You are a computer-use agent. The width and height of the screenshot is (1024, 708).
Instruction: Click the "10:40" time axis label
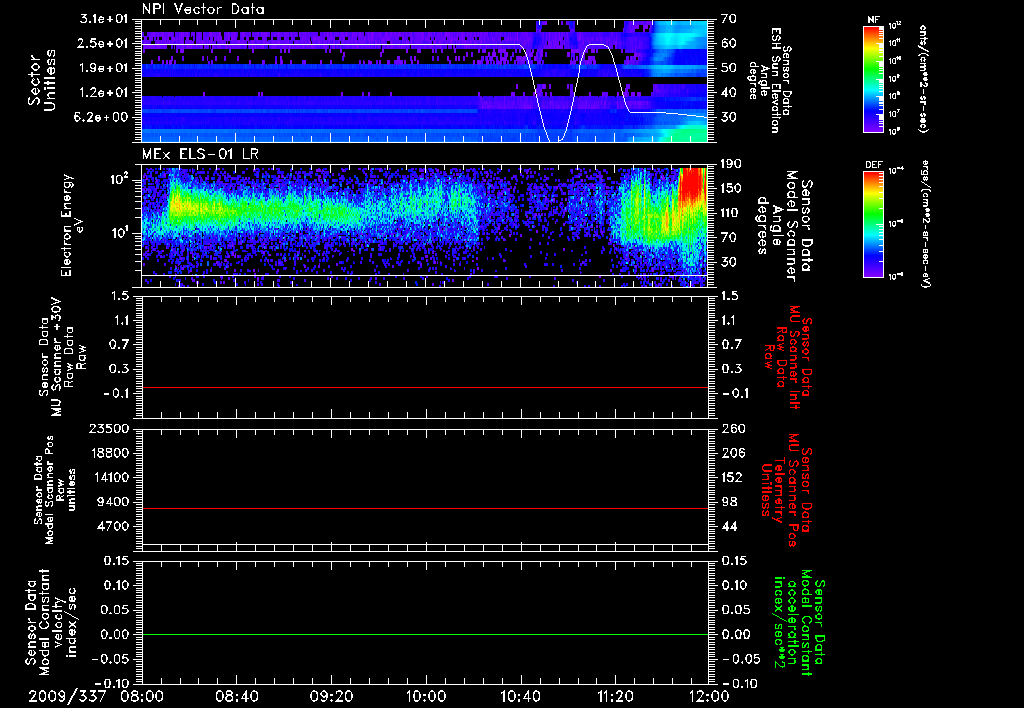point(520,696)
